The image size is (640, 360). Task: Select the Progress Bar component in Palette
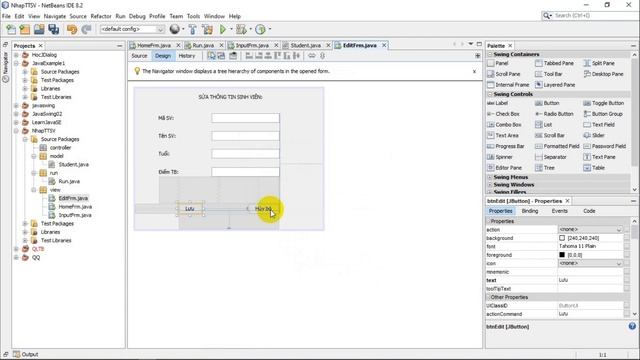[506, 146]
